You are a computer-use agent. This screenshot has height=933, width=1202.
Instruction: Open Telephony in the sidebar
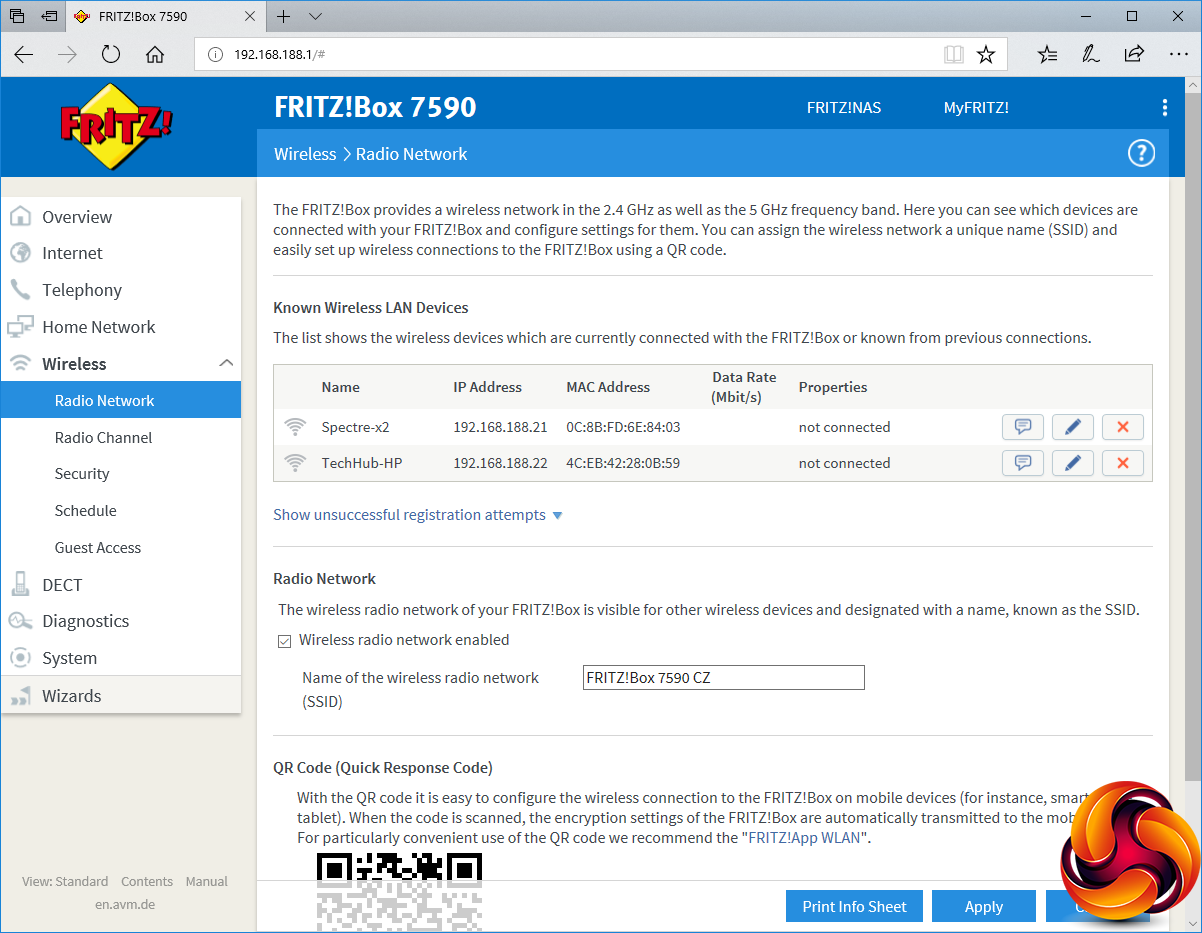pos(121,290)
